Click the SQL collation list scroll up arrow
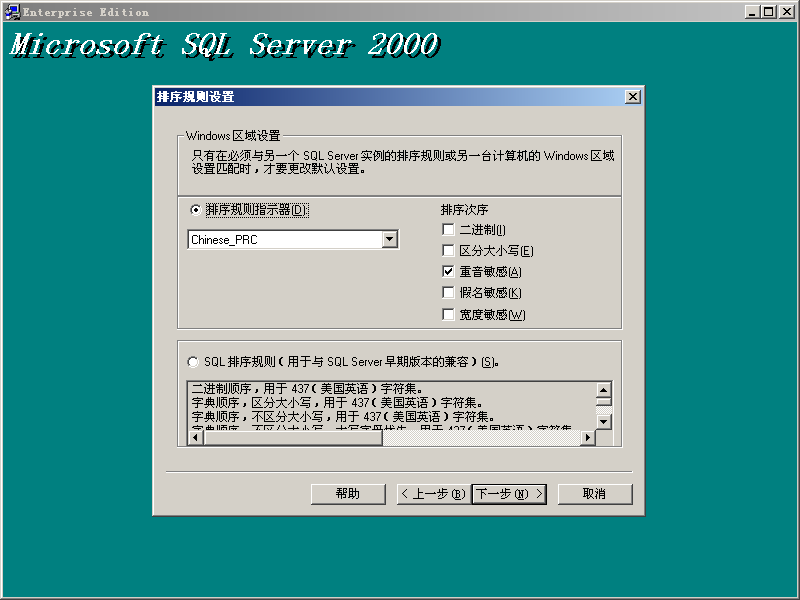The image size is (800, 600). (x=604, y=390)
